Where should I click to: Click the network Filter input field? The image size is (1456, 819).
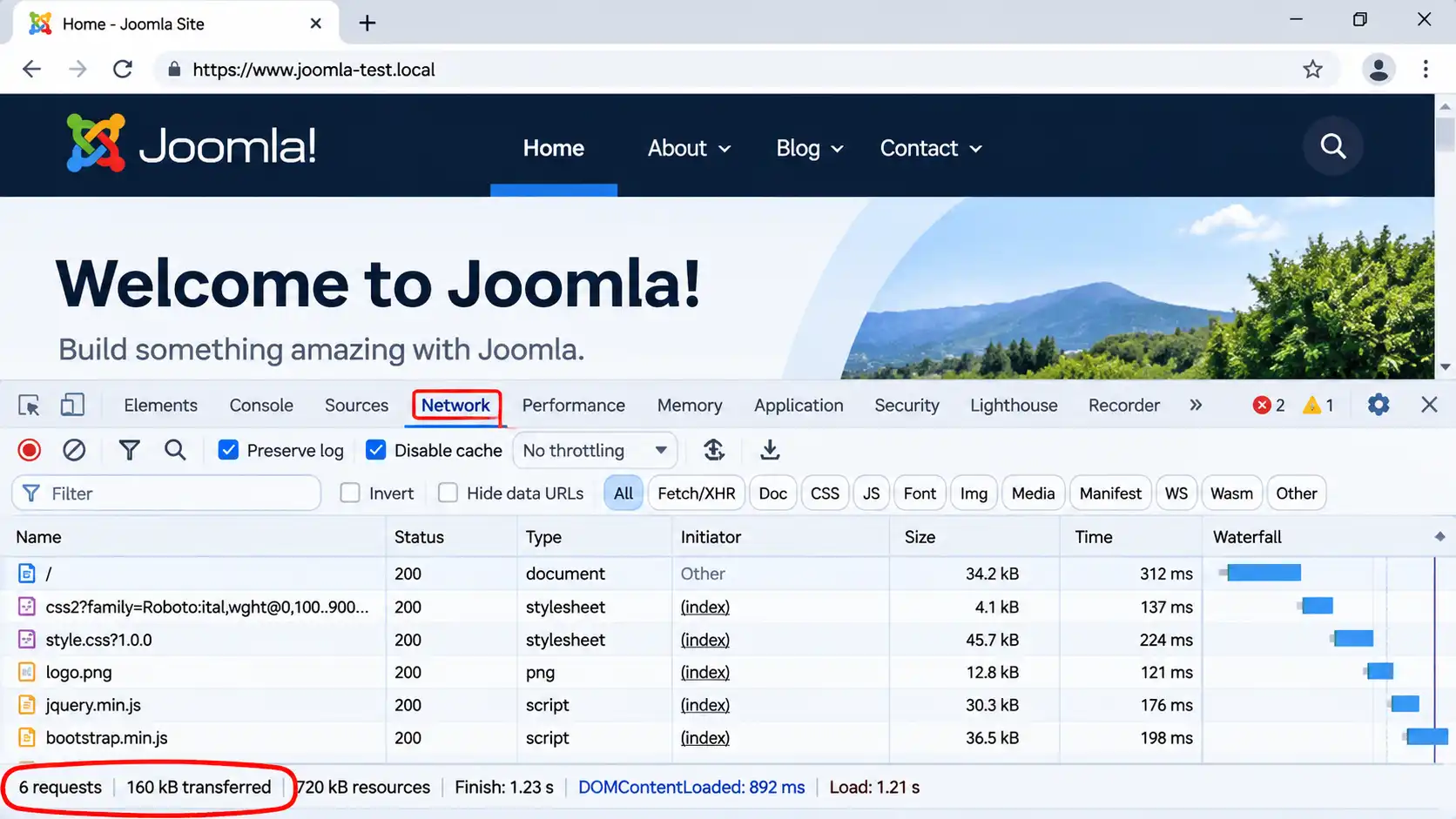pyautogui.click(x=166, y=493)
